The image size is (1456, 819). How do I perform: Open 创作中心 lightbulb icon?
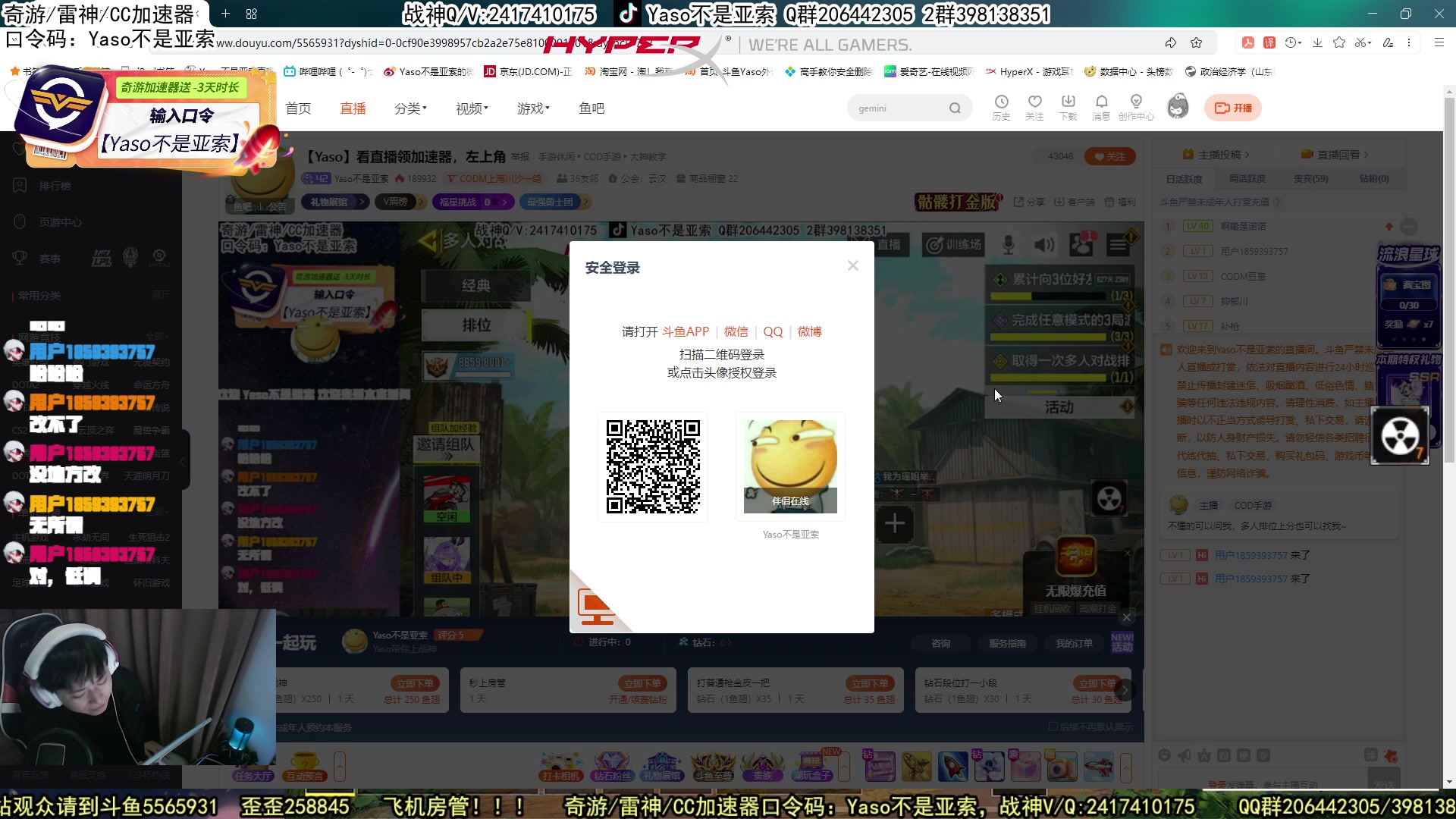click(1136, 108)
